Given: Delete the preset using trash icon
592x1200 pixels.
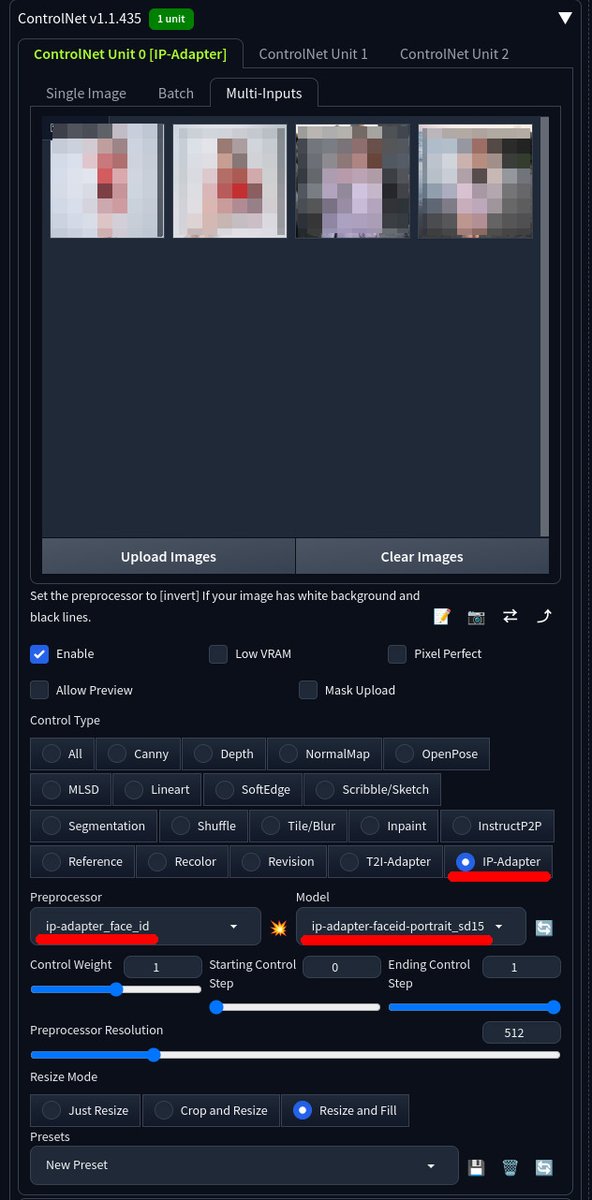Looking at the screenshot, I should tap(510, 1167).
